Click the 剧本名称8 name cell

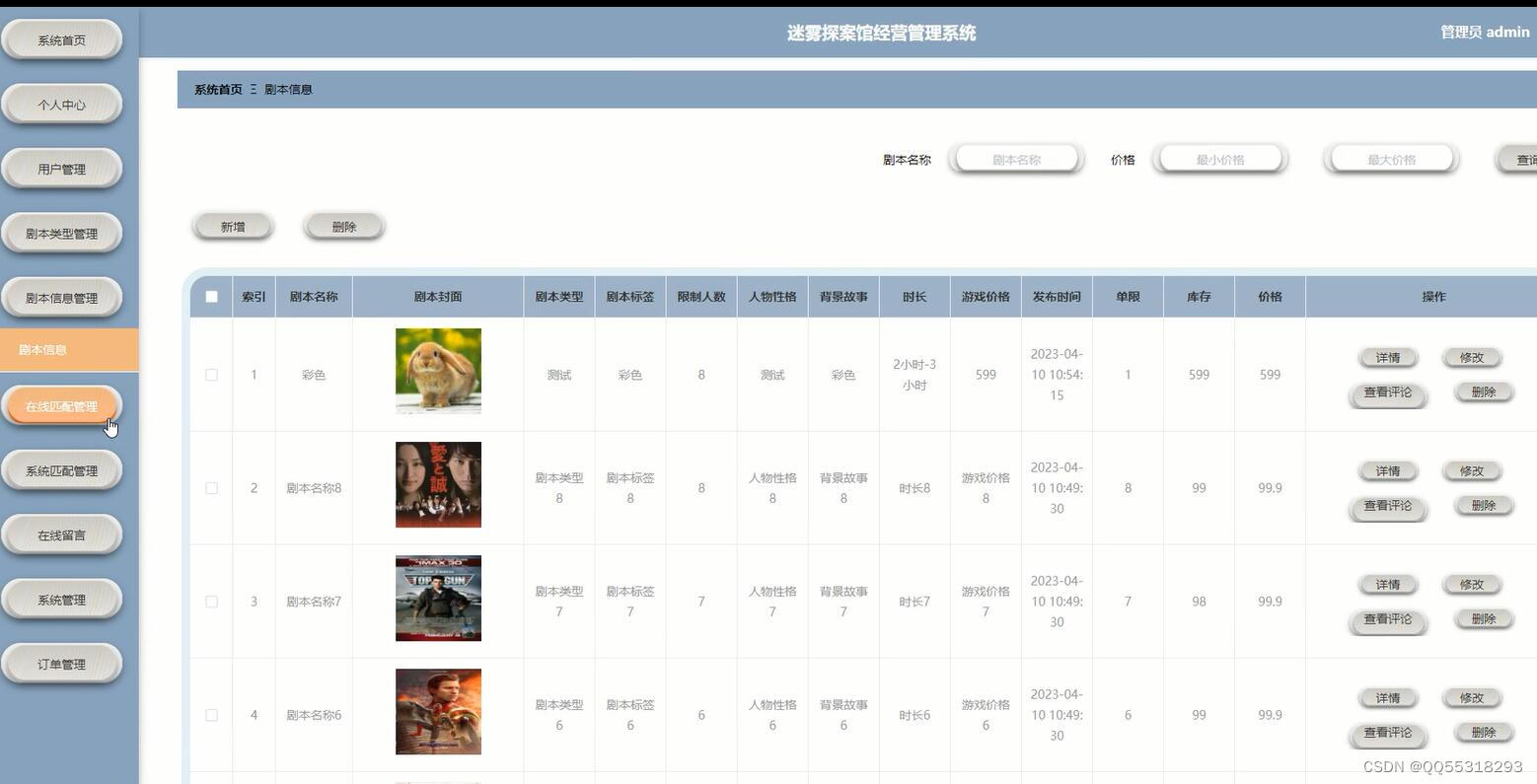click(x=314, y=488)
